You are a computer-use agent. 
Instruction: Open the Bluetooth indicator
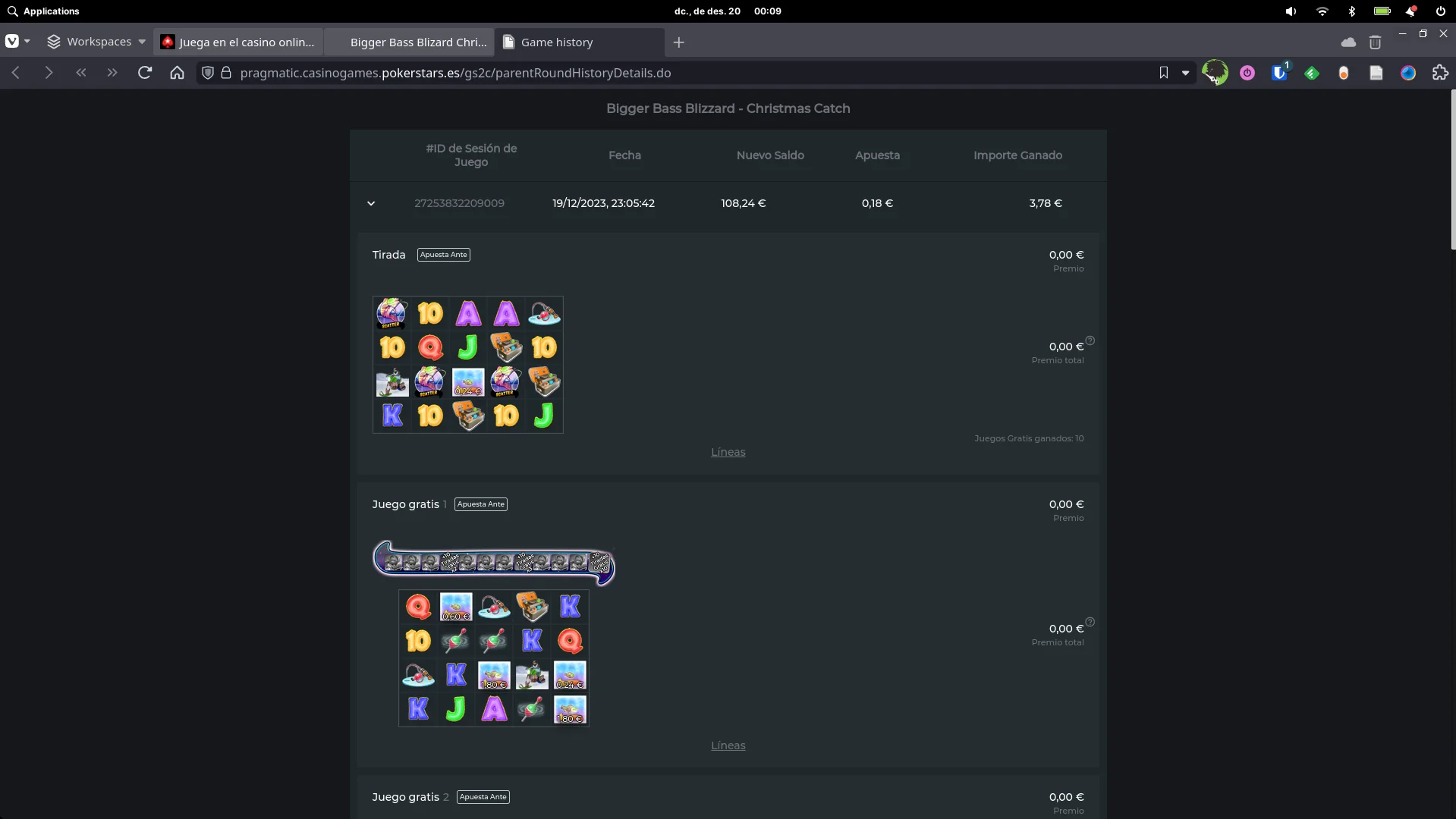pos(1352,11)
